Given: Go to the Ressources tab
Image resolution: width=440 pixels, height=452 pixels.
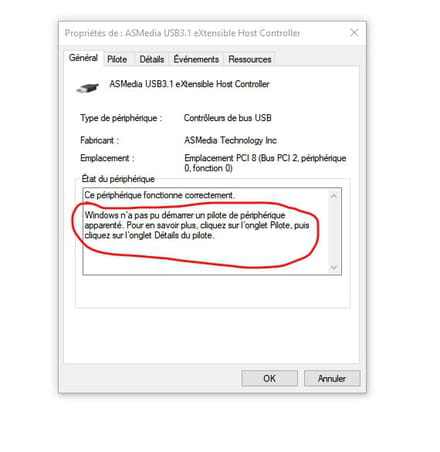Looking at the screenshot, I should click(x=250, y=59).
